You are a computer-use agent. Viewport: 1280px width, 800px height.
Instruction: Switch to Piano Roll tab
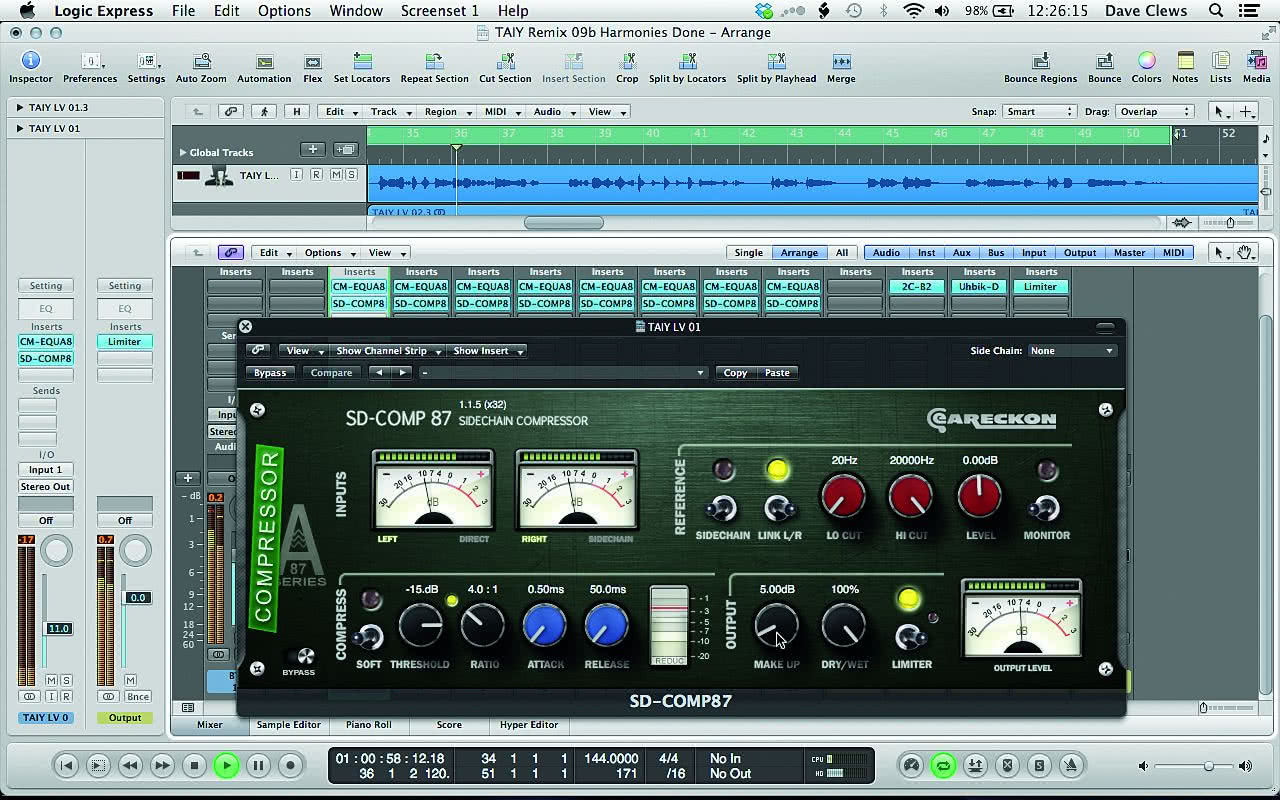click(x=368, y=725)
